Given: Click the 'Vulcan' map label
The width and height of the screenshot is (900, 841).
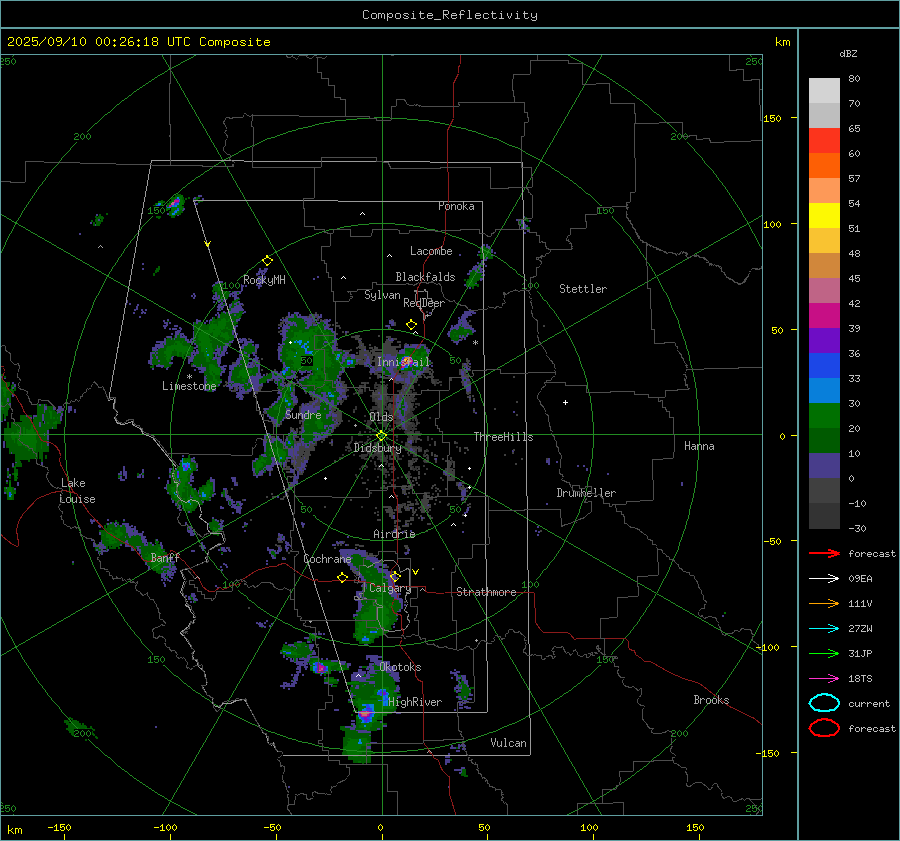Looking at the screenshot, I should 509,743.
